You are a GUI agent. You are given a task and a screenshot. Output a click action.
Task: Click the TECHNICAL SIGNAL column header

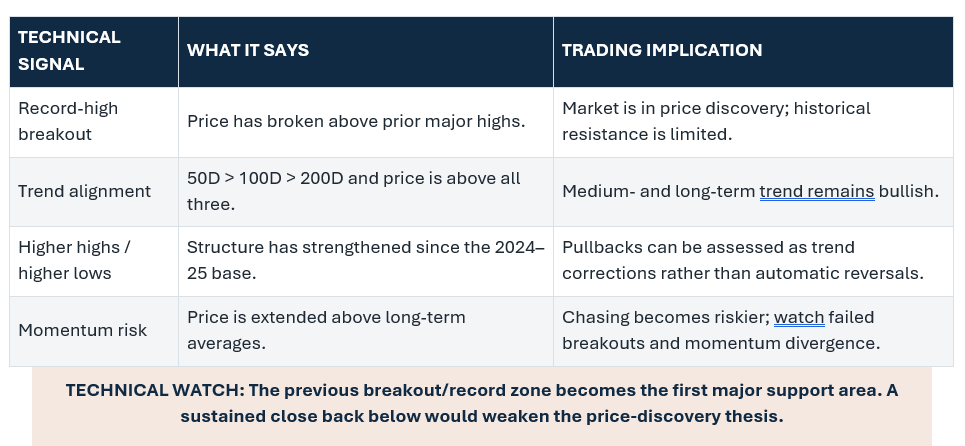94,52
